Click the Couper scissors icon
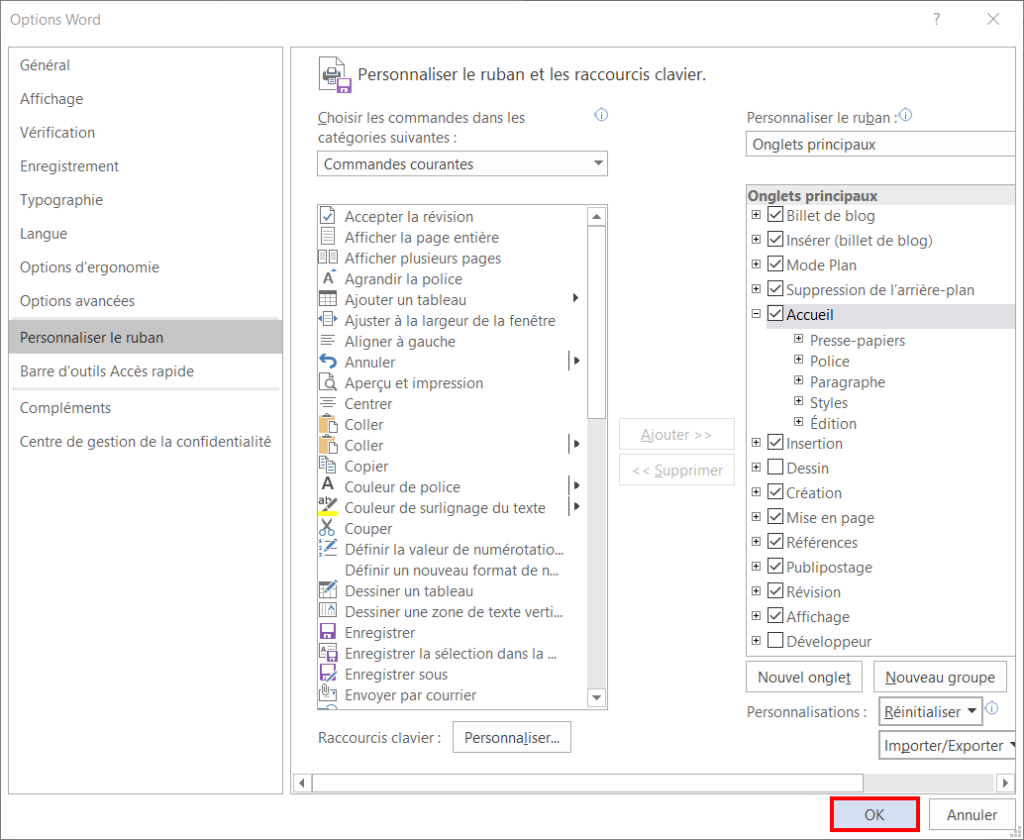The width and height of the screenshot is (1024, 840). (328, 528)
